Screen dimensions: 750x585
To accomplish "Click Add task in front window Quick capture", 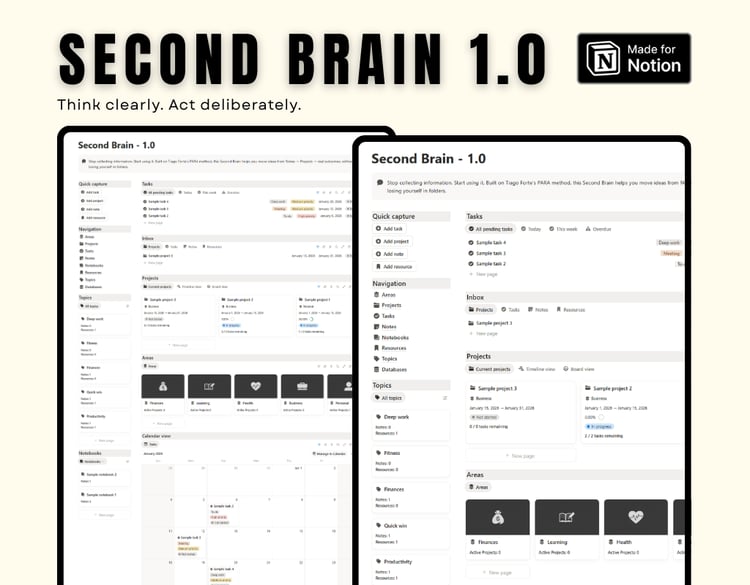I will tap(389, 229).
